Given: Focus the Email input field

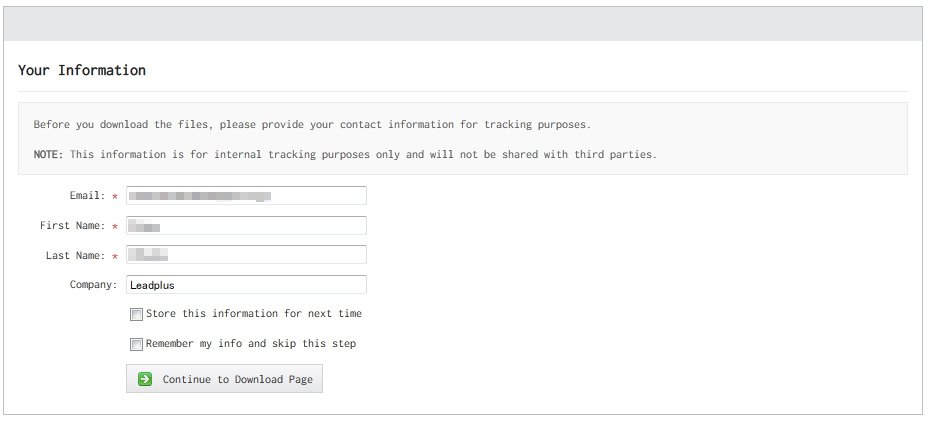Looking at the screenshot, I should coord(246,195).
